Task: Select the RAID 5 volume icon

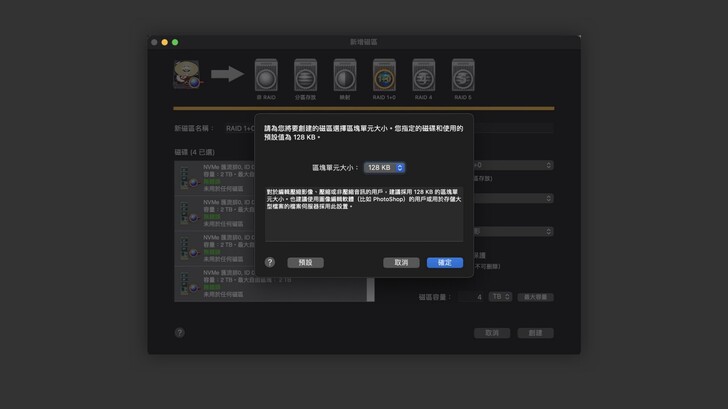Action: (x=463, y=75)
